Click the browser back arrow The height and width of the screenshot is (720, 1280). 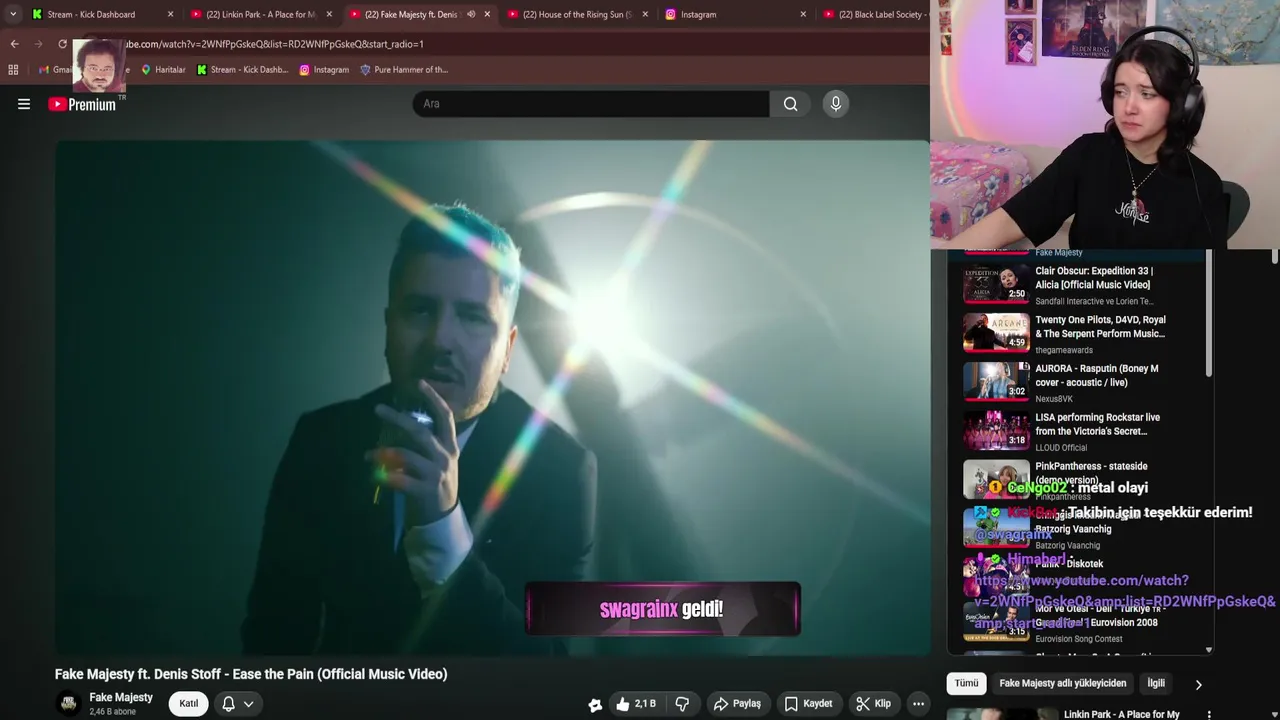[x=14, y=44]
